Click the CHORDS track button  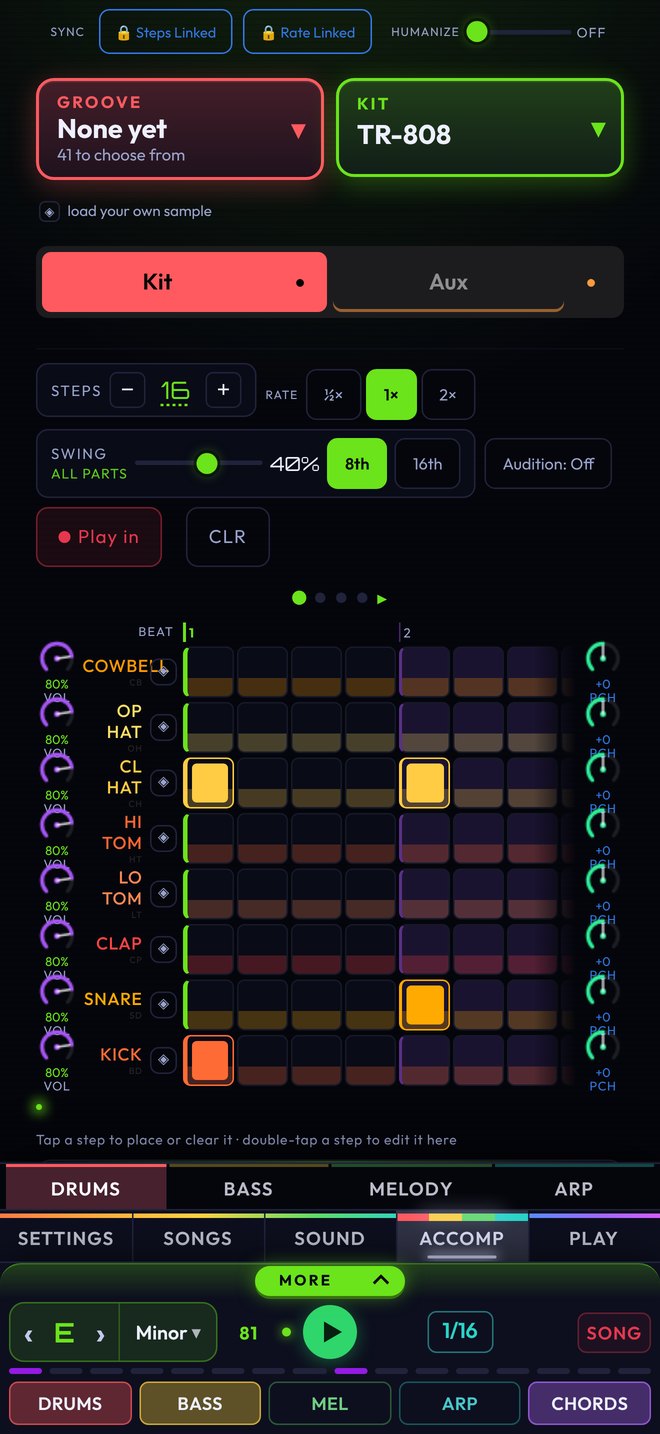590,1403
